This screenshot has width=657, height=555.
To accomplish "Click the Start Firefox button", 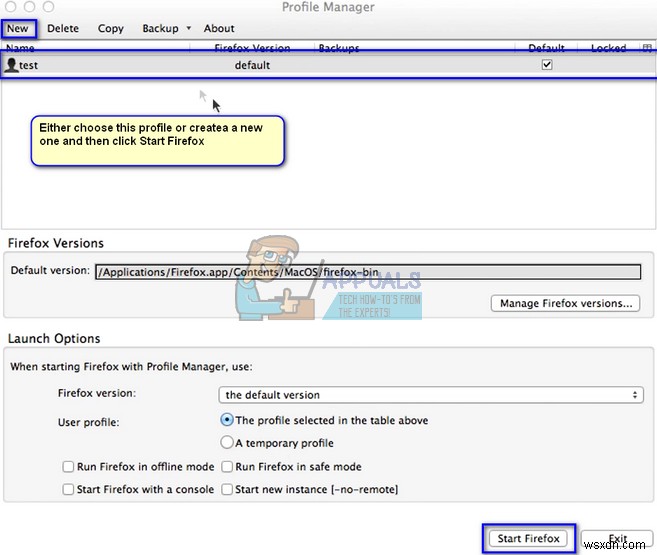I will (528, 538).
